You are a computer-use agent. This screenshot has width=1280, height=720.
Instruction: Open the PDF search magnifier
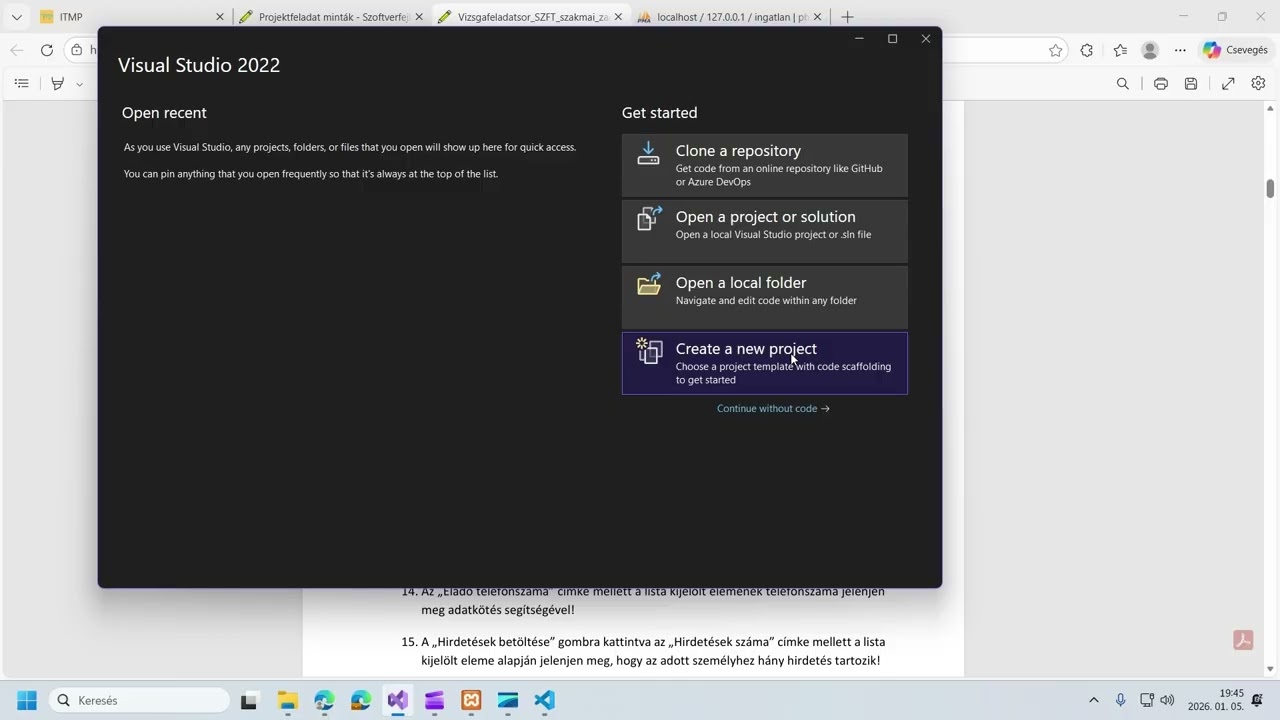tap(1123, 84)
